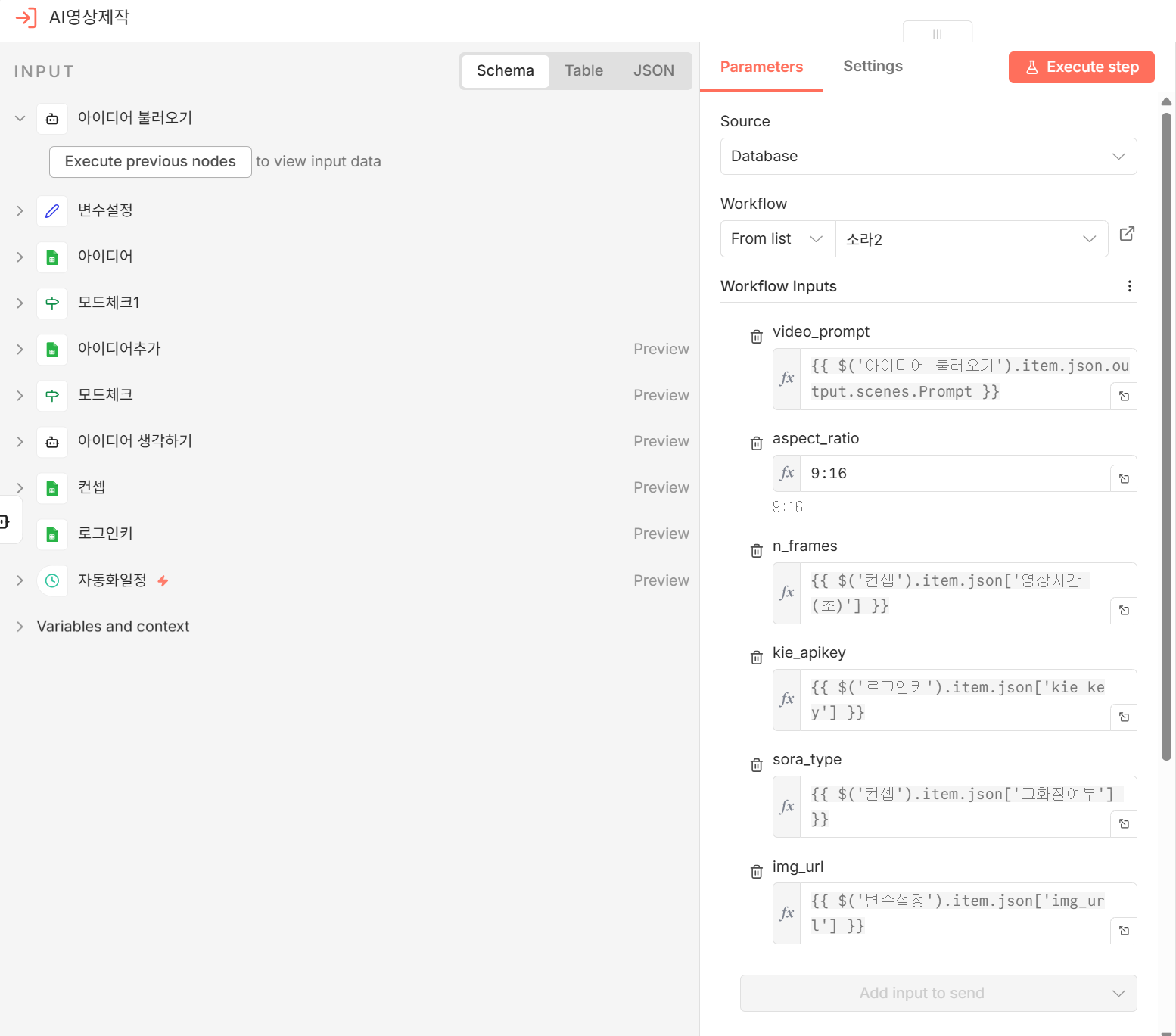Expand the 아이디어 생각하기 node chevron
This screenshot has height=1036, width=1176.
(x=20, y=442)
